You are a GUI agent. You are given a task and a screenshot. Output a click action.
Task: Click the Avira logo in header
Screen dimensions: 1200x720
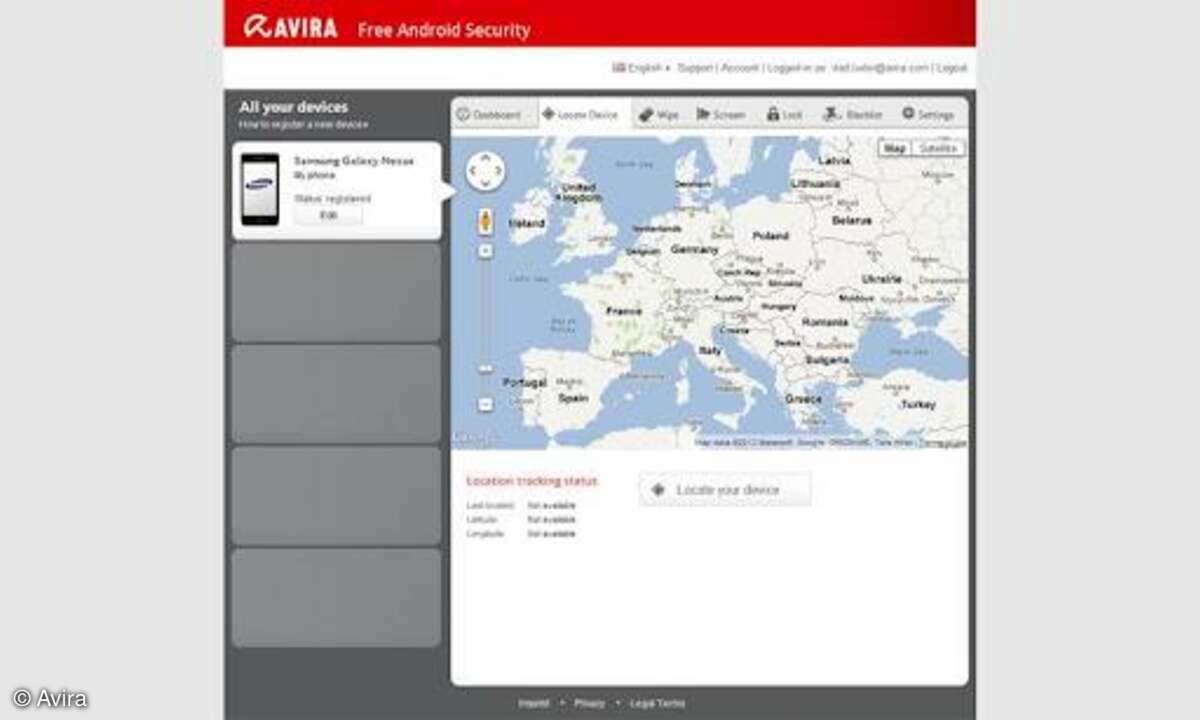pos(291,27)
